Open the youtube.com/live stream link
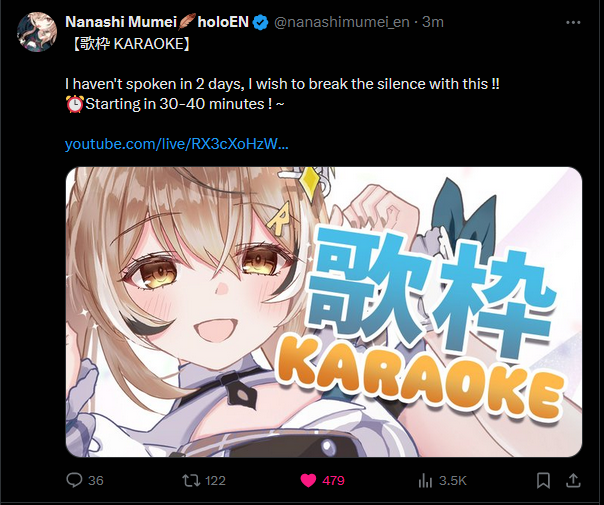The height and width of the screenshot is (505, 604). pos(176,144)
